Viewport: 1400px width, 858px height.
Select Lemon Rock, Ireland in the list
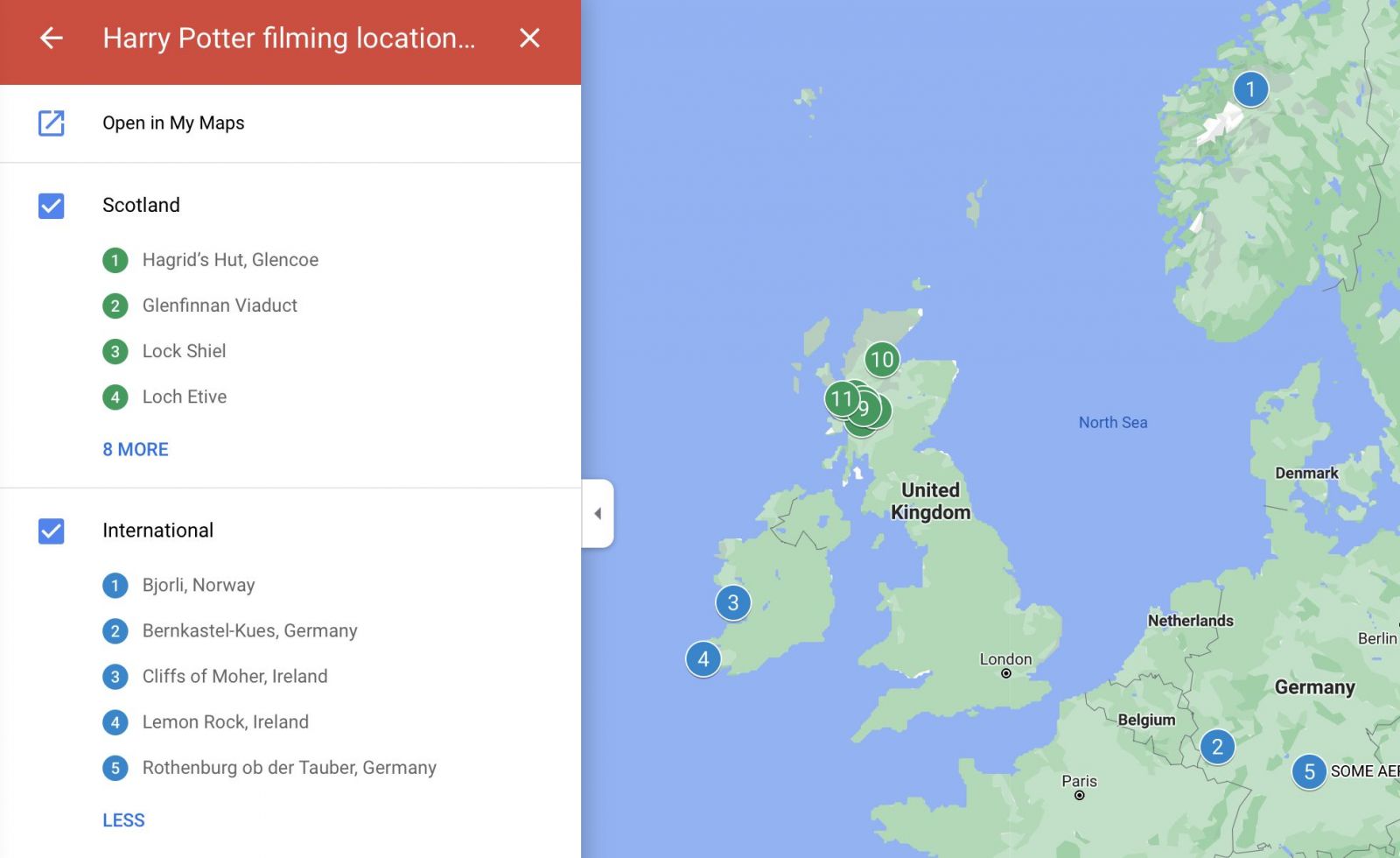[225, 721]
